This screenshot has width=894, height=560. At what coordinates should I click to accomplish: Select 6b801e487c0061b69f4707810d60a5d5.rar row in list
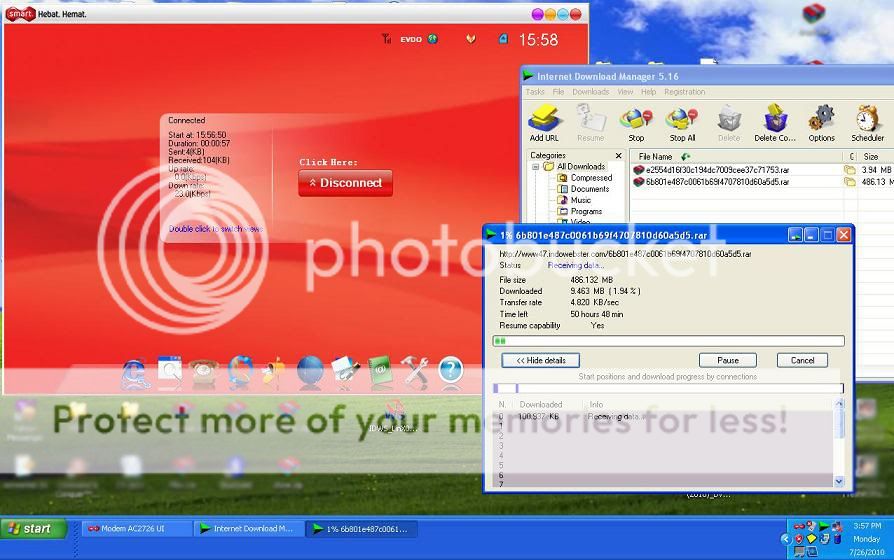tap(762, 182)
